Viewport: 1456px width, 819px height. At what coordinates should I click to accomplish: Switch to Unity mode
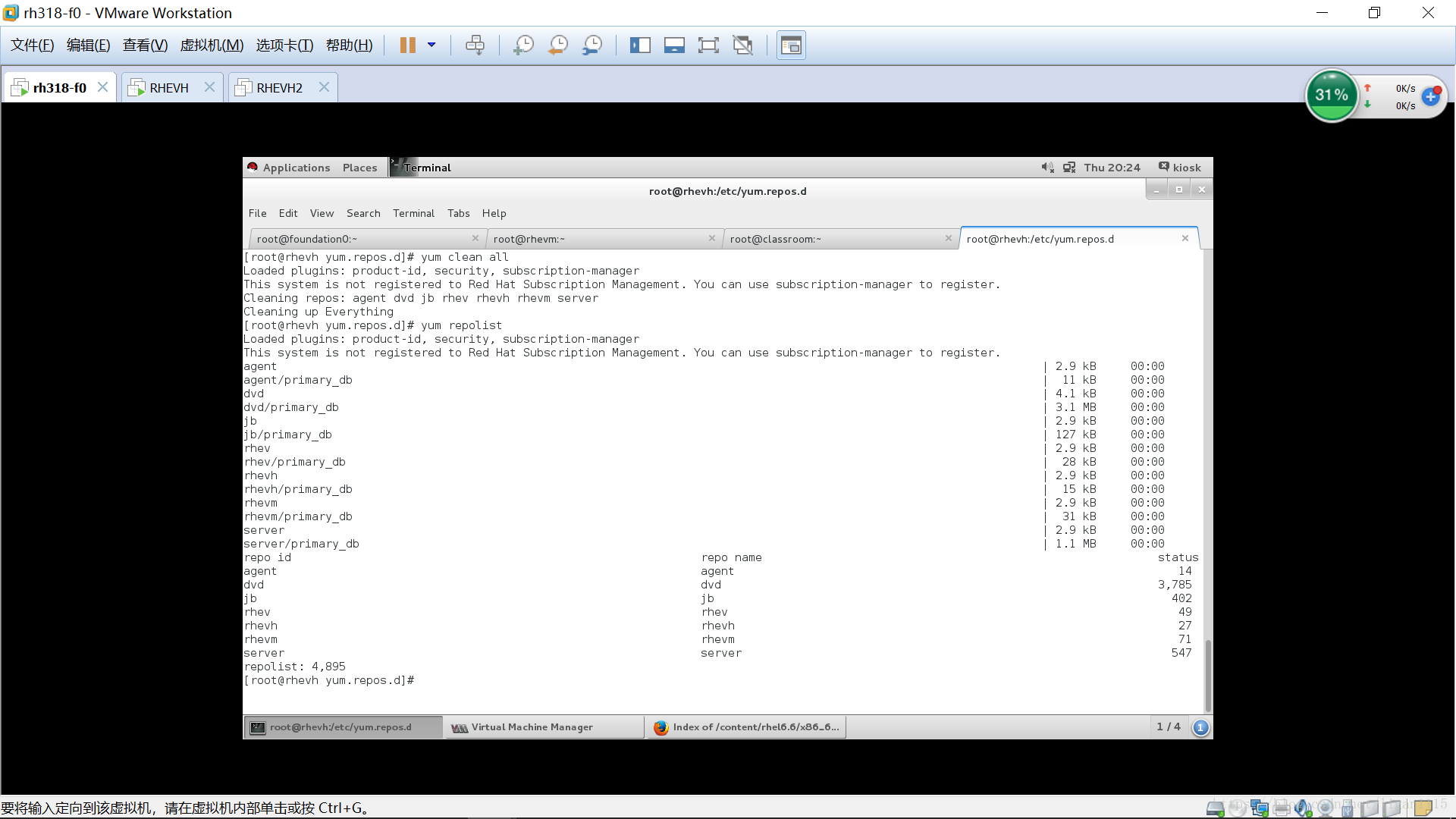743,45
